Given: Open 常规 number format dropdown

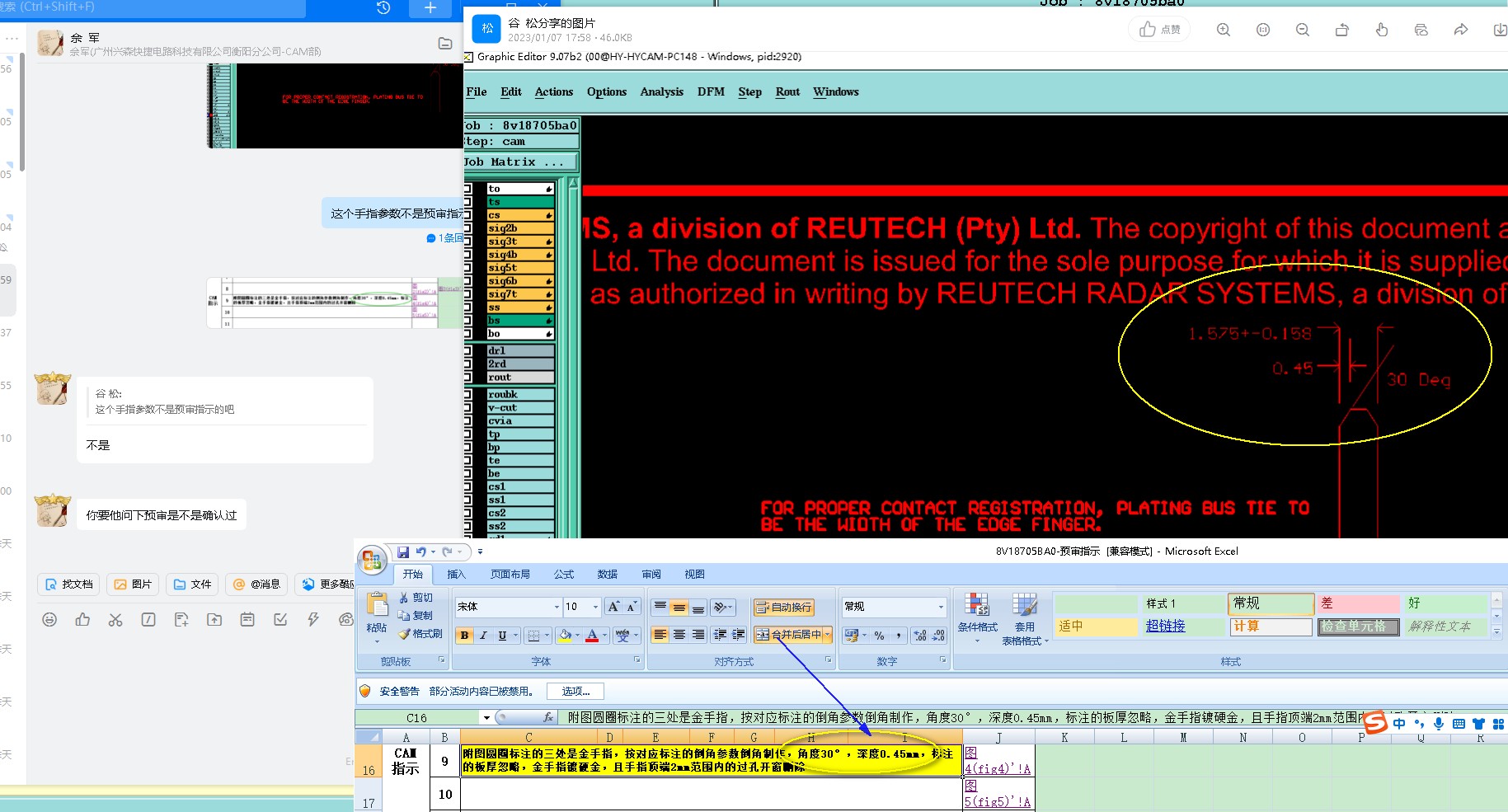Looking at the screenshot, I should coord(941,607).
